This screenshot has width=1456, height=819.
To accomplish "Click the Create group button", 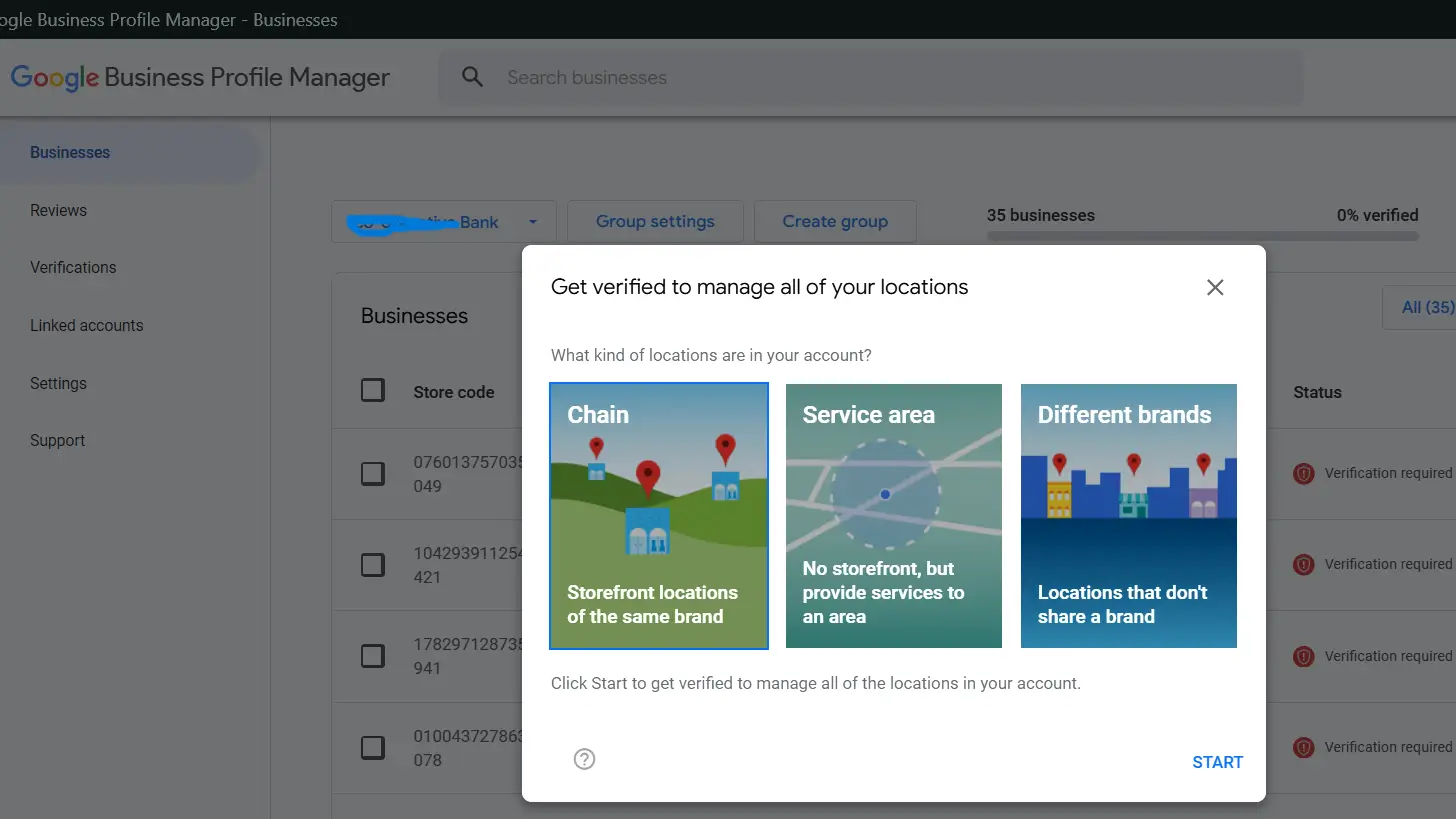I will coord(835,221).
